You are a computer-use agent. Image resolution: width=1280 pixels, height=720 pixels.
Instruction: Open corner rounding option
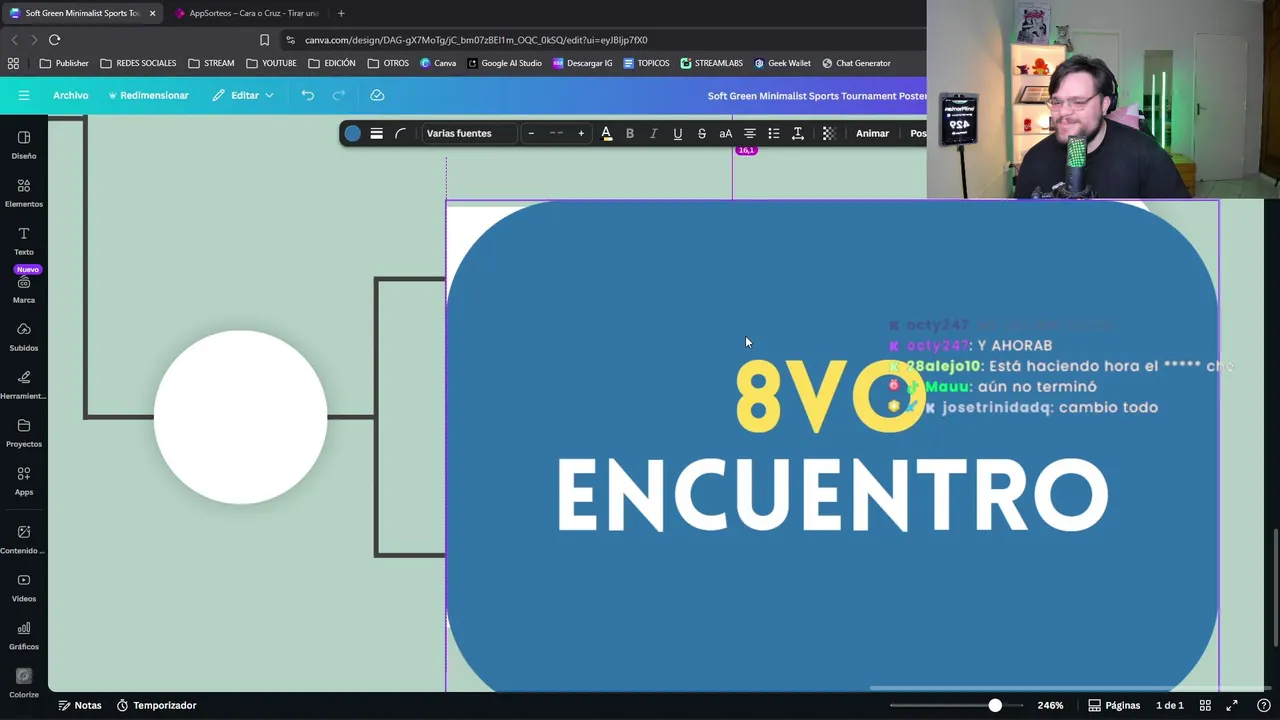[400, 133]
